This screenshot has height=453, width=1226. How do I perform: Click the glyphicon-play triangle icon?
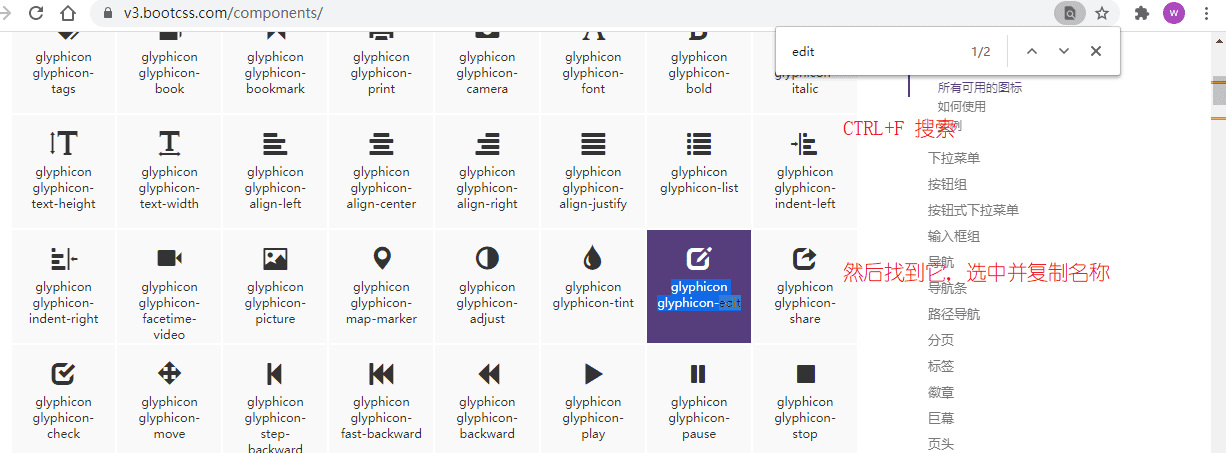coord(593,374)
